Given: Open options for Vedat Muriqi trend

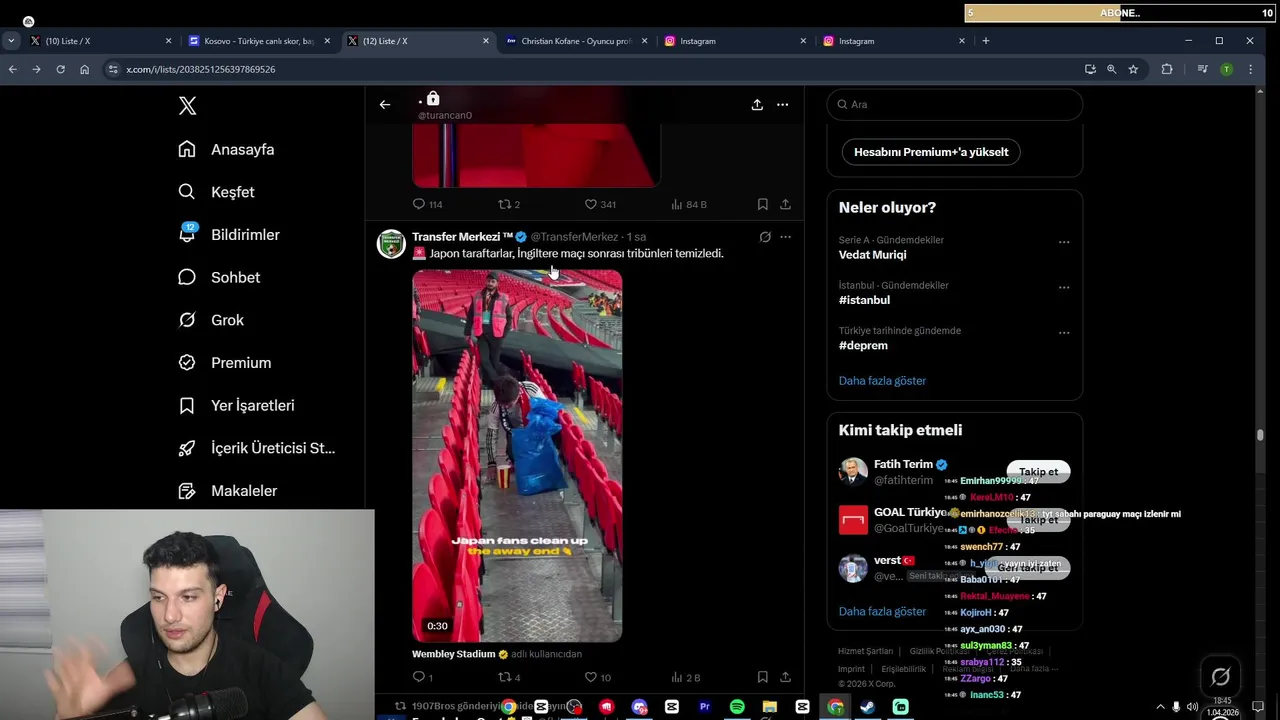Looking at the screenshot, I should [x=1064, y=242].
